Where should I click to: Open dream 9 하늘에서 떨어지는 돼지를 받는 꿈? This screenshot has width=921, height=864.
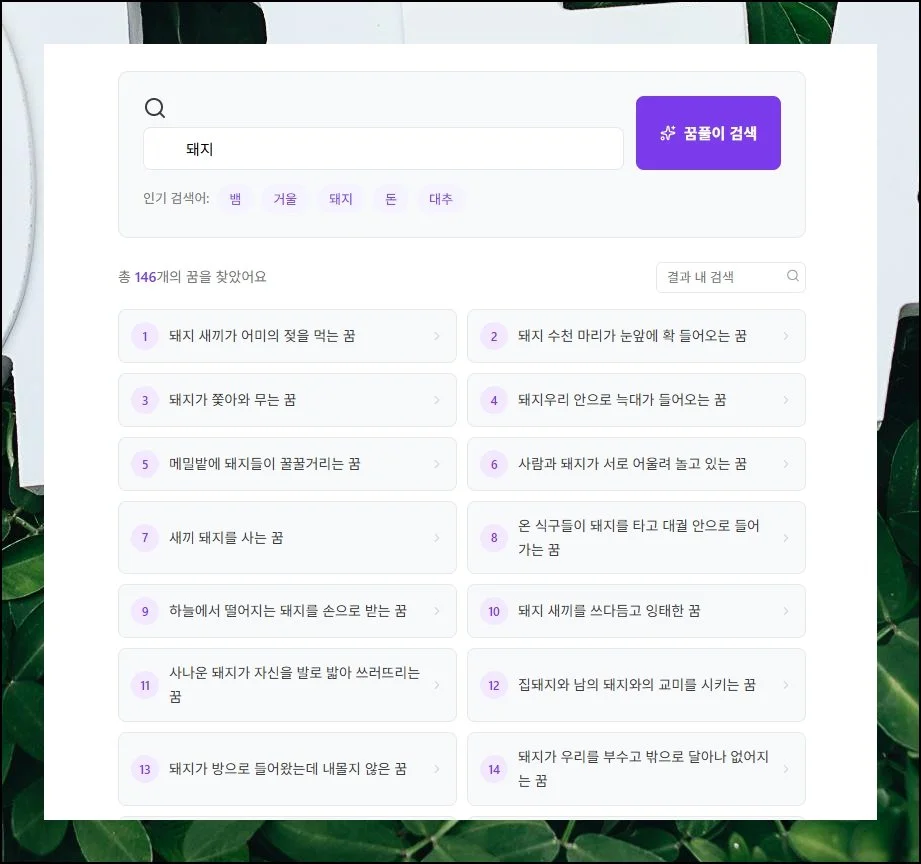(x=287, y=611)
